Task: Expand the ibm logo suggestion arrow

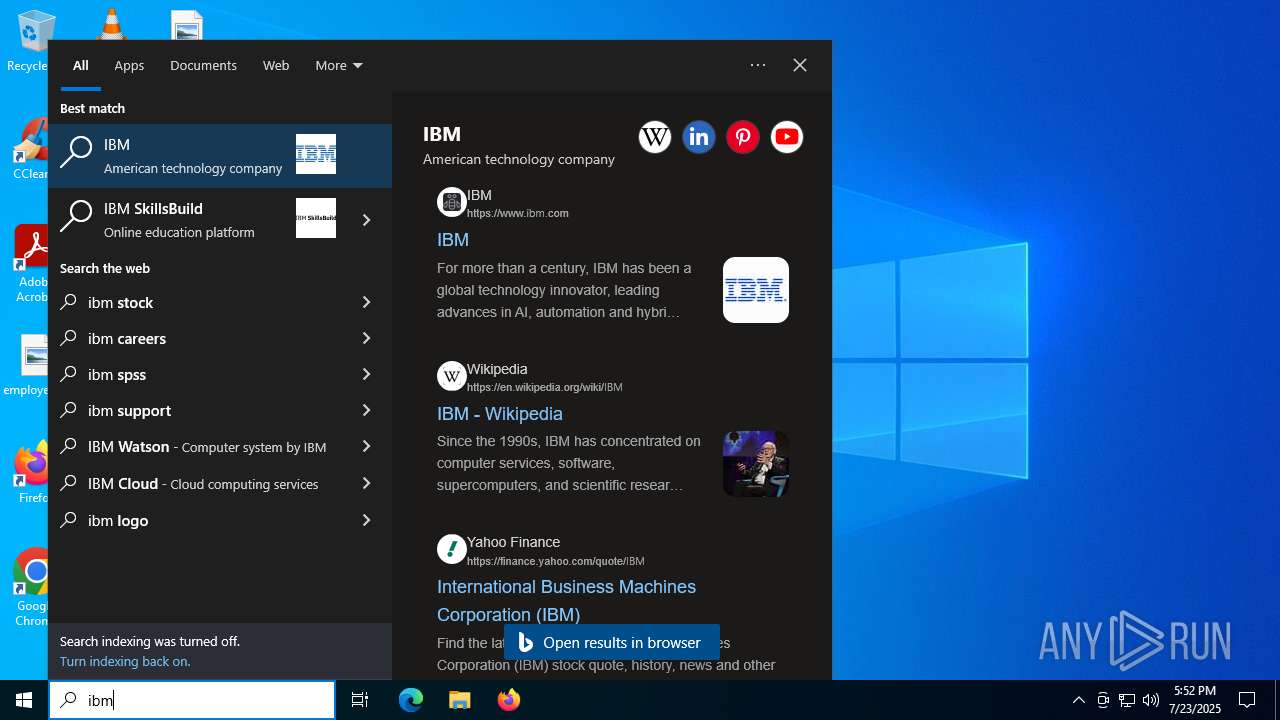Action: (366, 520)
